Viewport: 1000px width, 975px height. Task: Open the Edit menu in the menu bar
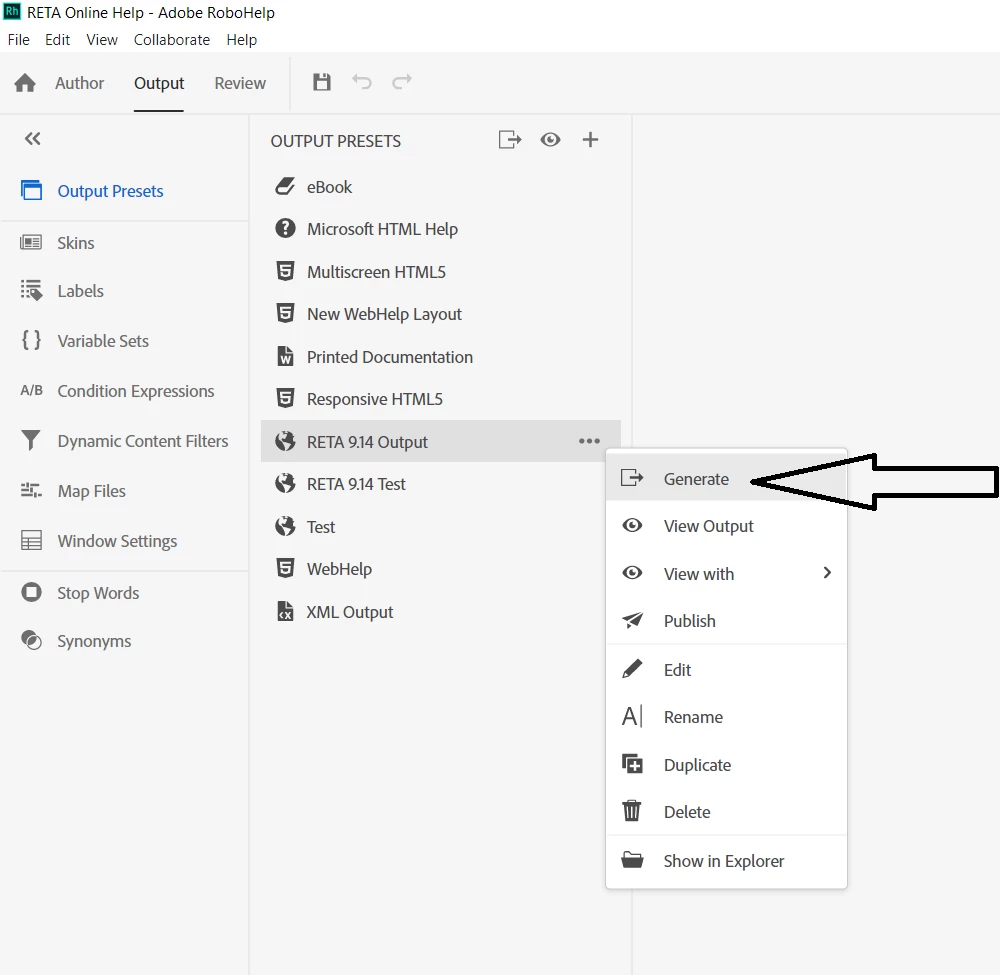pyautogui.click(x=57, y=40)
